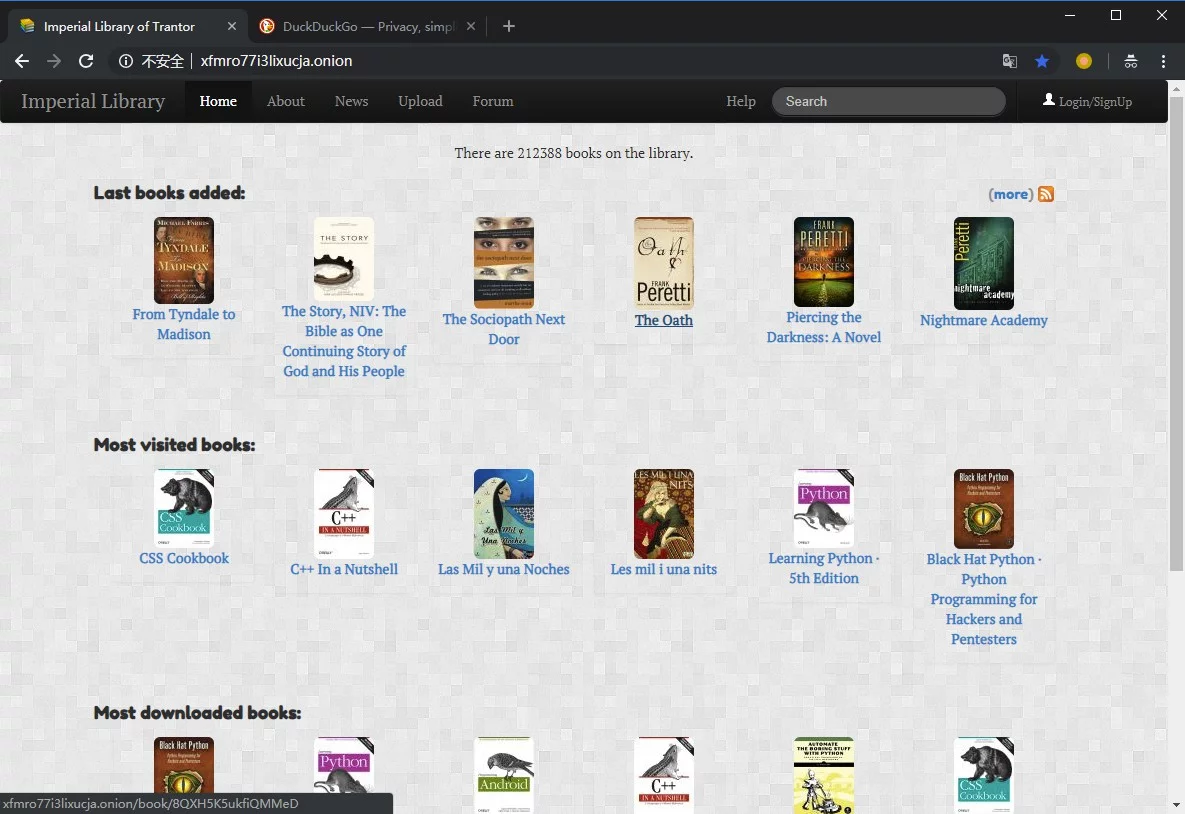Toggle the bookmark star icon

click(x=1042, y=61)
